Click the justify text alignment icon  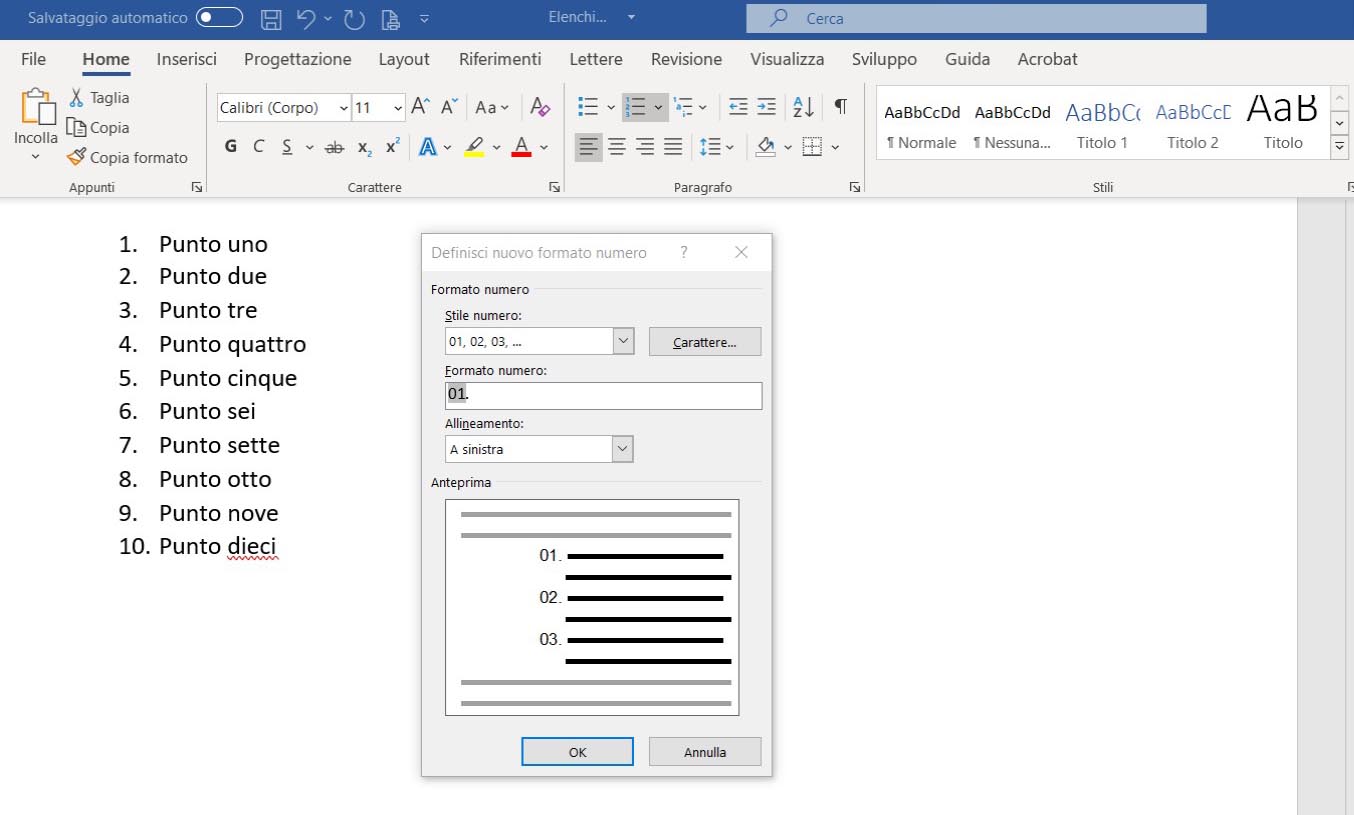(x=673, y=147)
